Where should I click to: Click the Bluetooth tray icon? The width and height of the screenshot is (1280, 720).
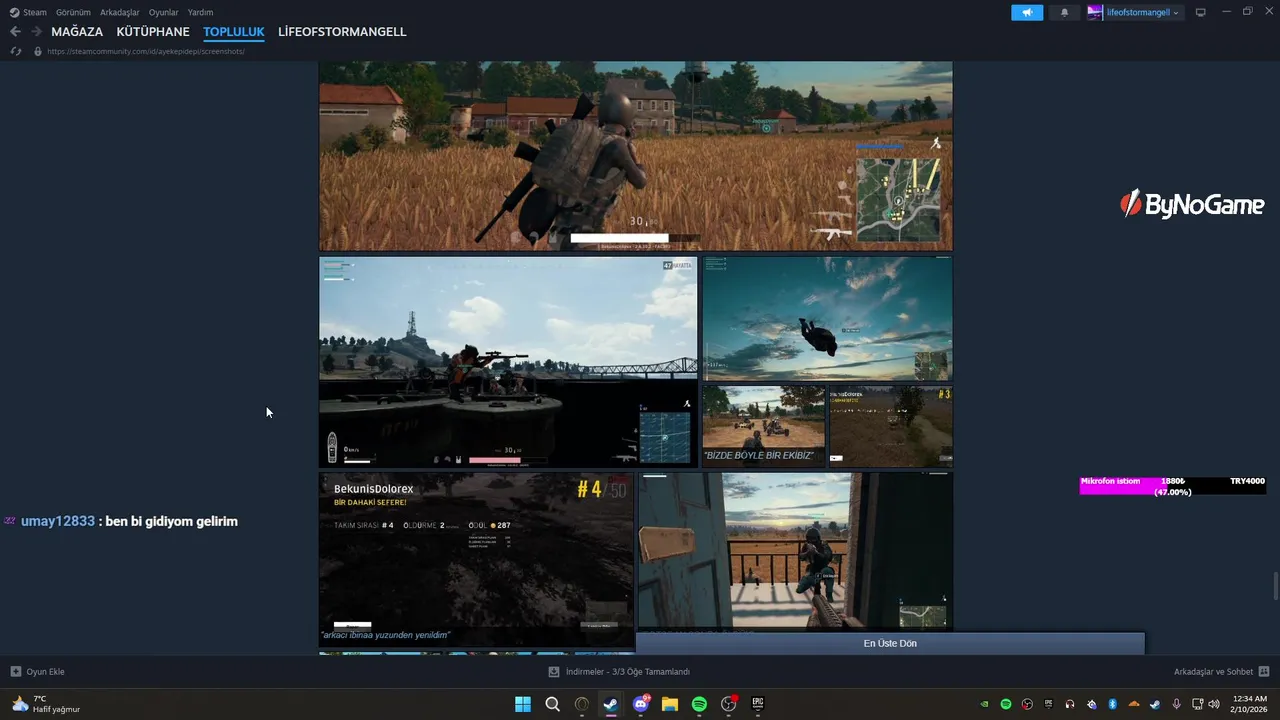pos(1112,704)
